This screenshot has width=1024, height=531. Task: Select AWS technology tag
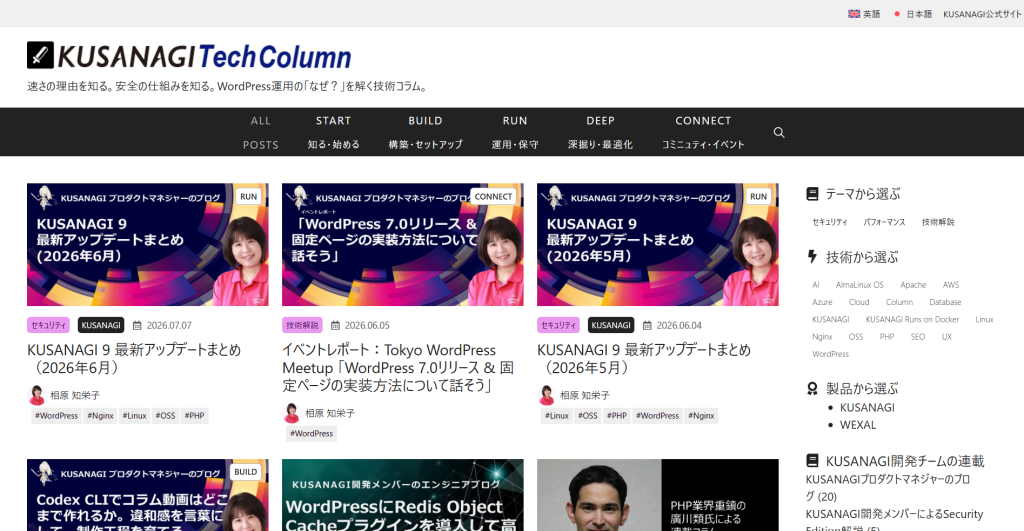[951, 285]
